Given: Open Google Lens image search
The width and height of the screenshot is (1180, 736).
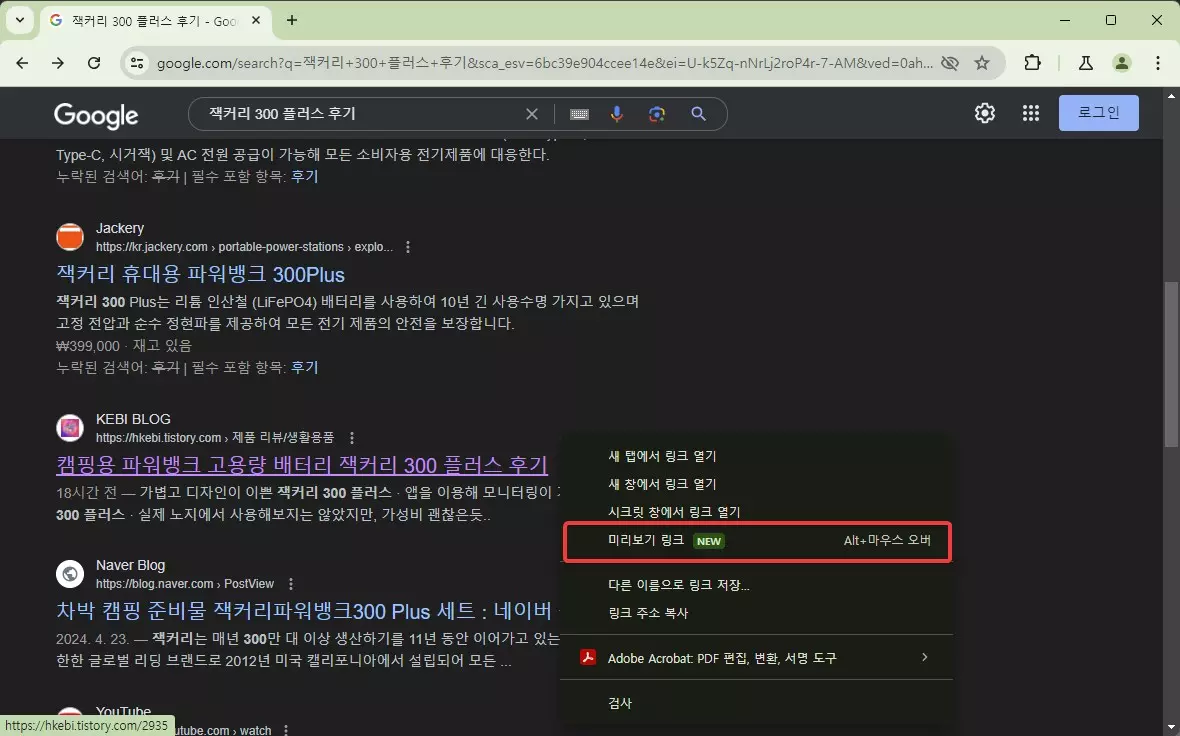Looking at the screenshot, I should [657, 114].
